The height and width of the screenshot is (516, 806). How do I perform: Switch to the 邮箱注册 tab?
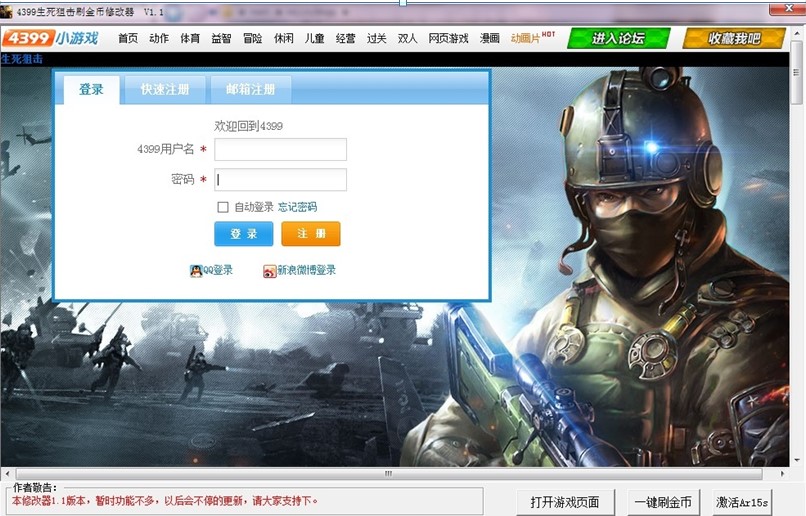(x=251, y=89)
